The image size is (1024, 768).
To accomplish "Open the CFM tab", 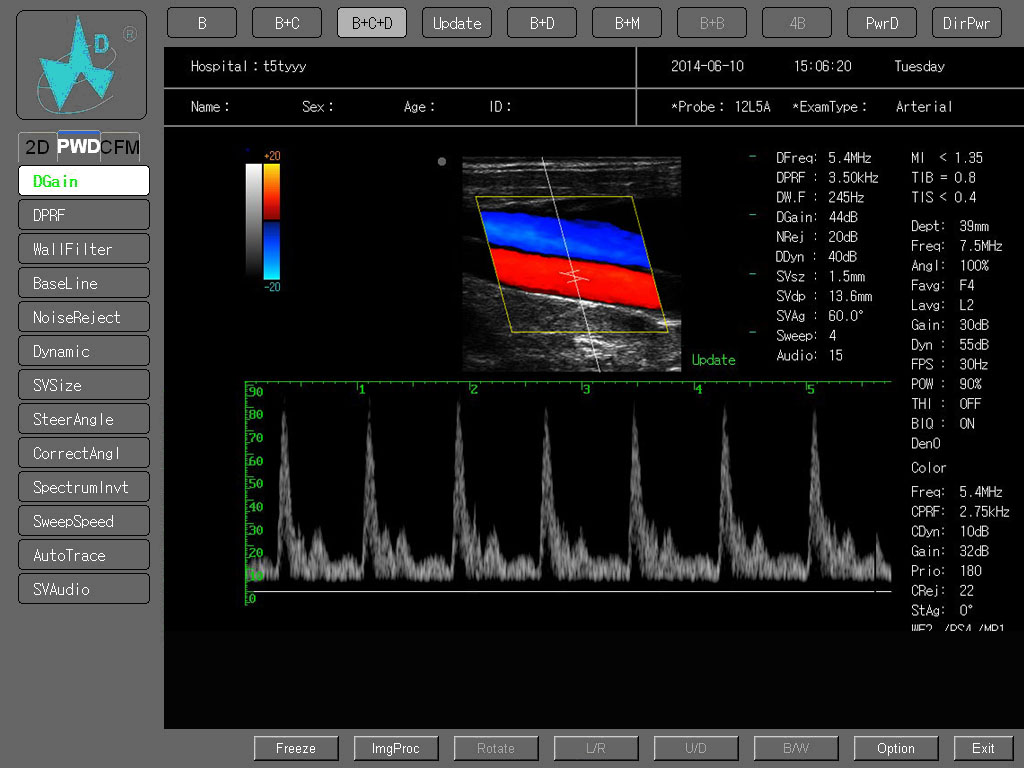I will [120, 148].
